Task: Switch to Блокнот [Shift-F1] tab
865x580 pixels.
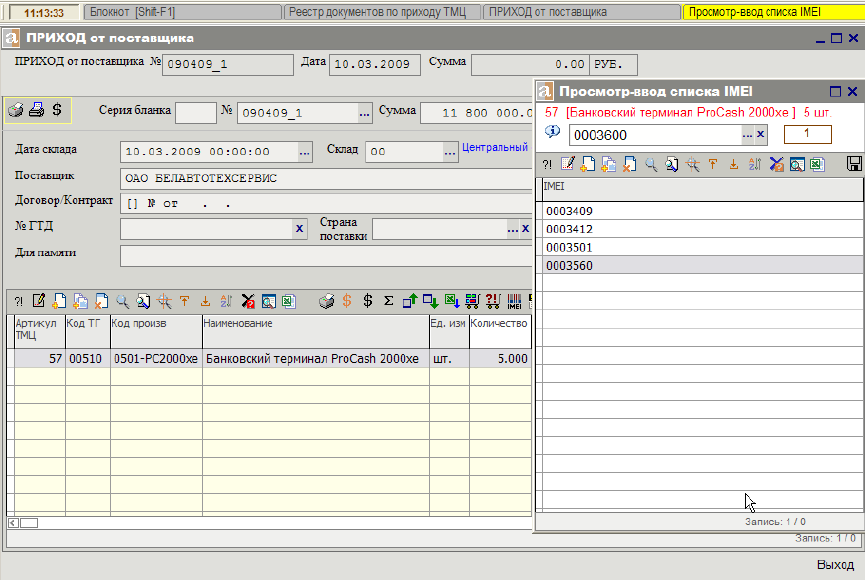Action: (x=183, y=12)
